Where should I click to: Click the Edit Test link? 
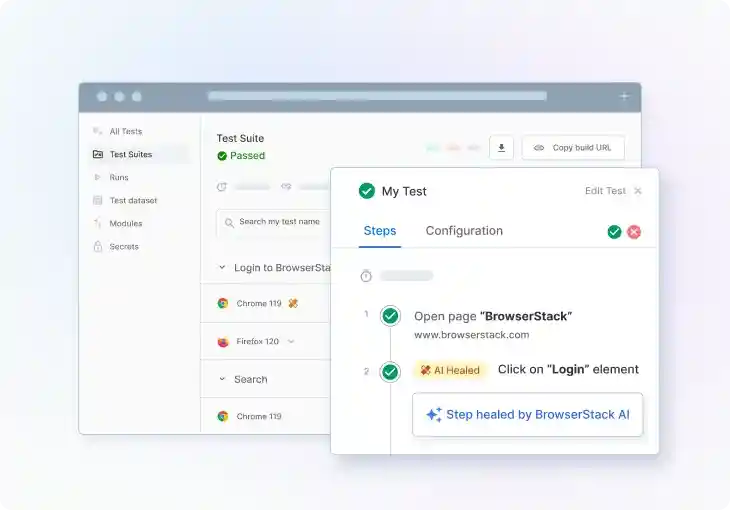point(605,191)
